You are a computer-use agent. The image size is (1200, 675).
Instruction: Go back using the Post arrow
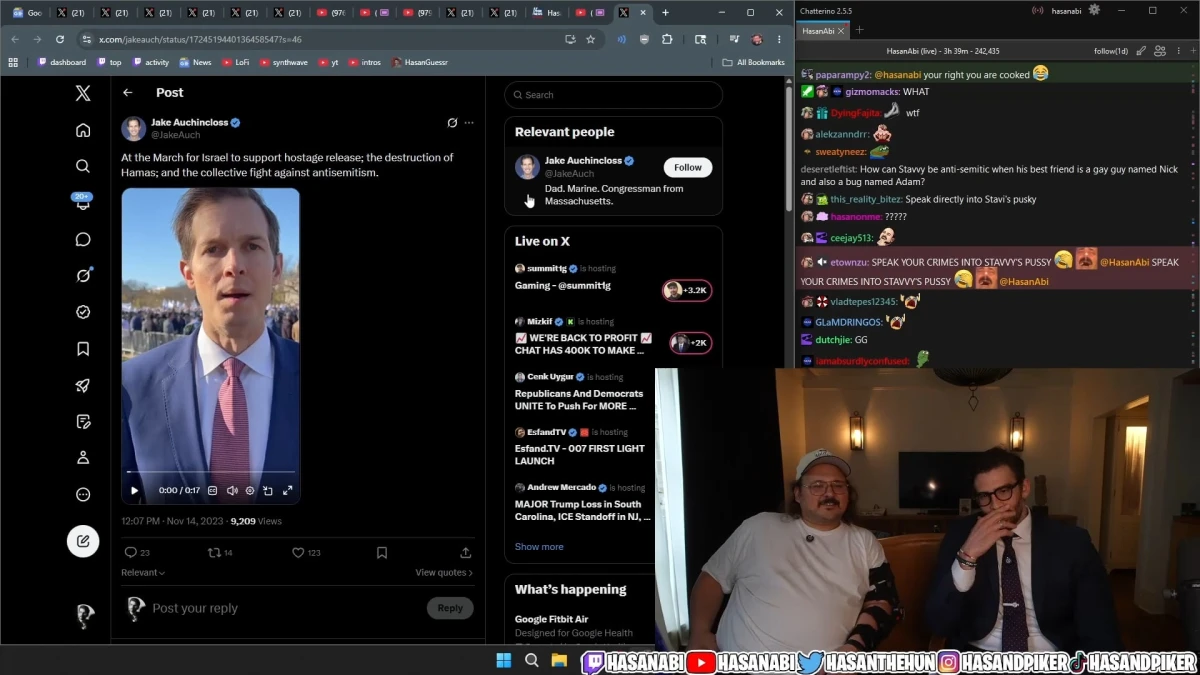point(128,92)
